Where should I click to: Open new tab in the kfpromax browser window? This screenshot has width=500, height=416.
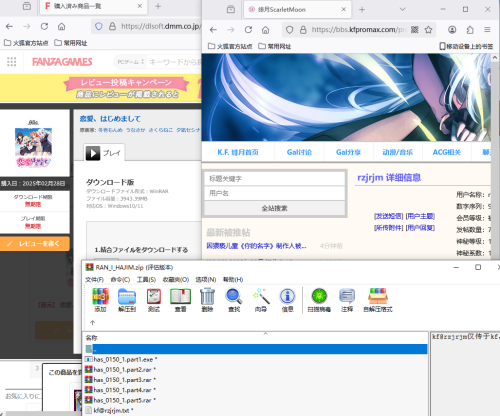coord(362,10)
